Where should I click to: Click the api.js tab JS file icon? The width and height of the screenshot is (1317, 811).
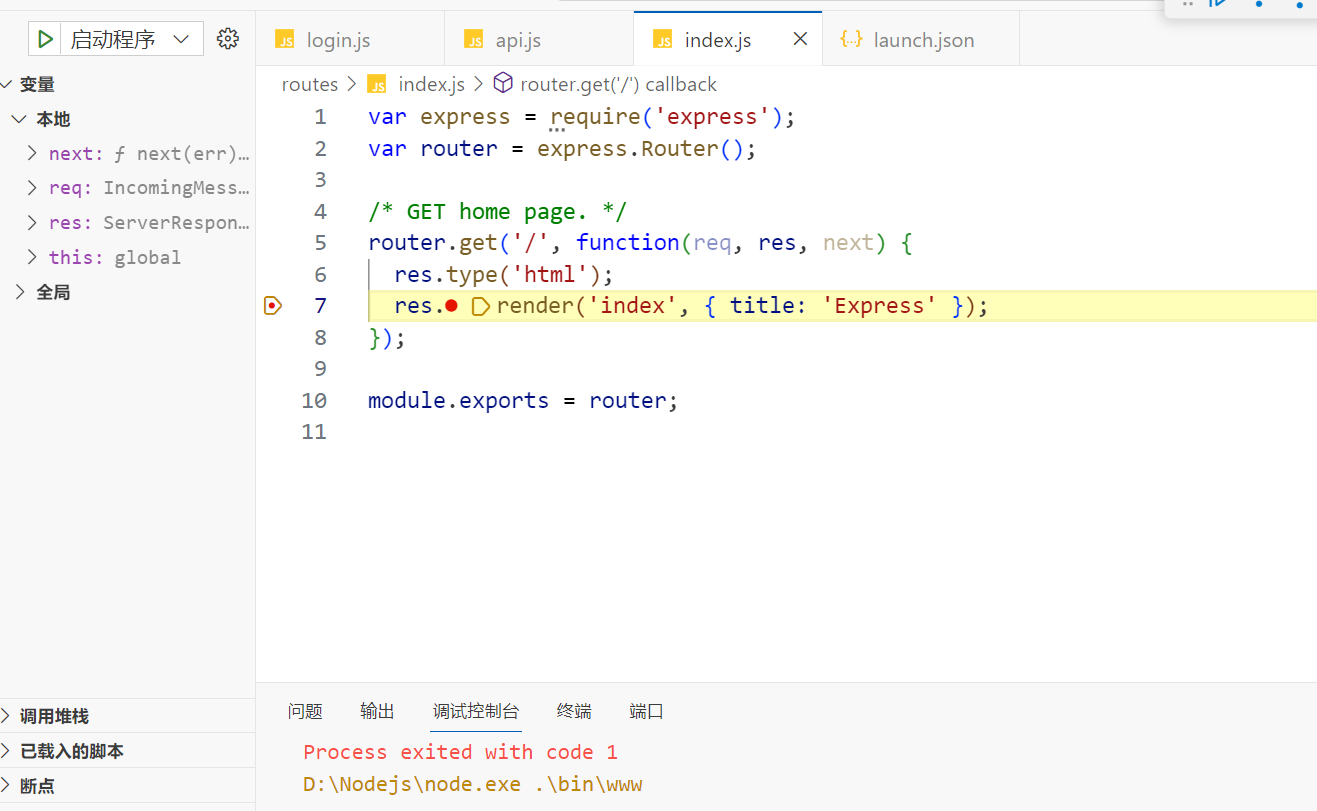(474, 40)
